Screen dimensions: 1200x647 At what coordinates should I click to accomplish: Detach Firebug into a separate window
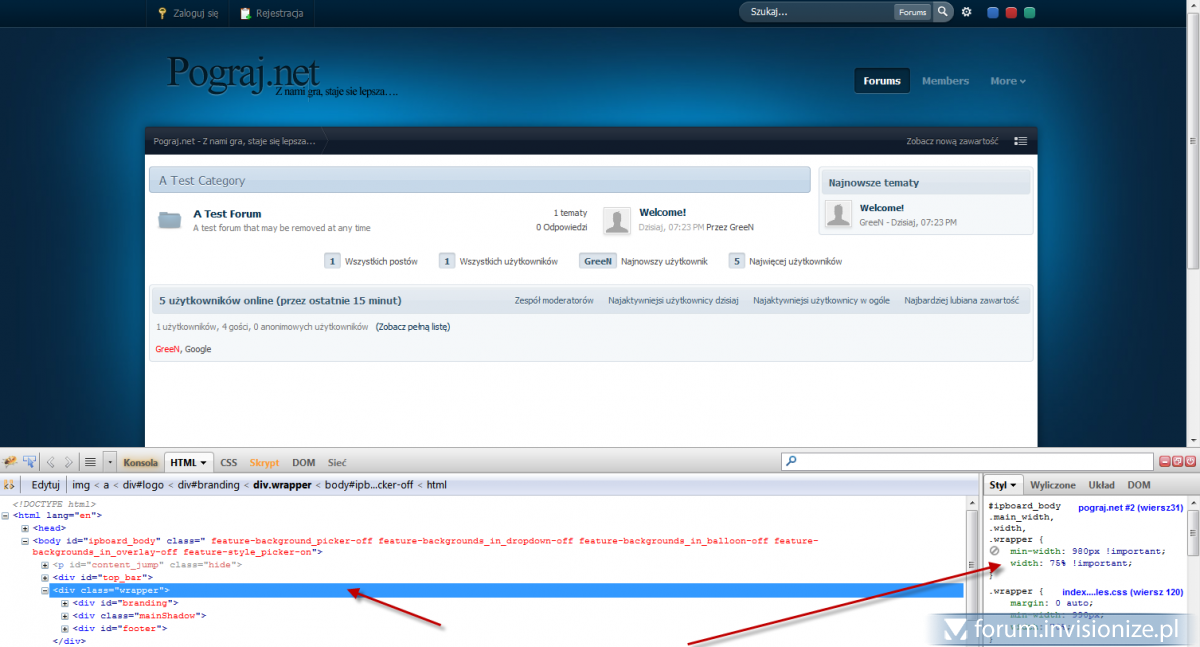pyautogui.click(x=1177, y=461)
